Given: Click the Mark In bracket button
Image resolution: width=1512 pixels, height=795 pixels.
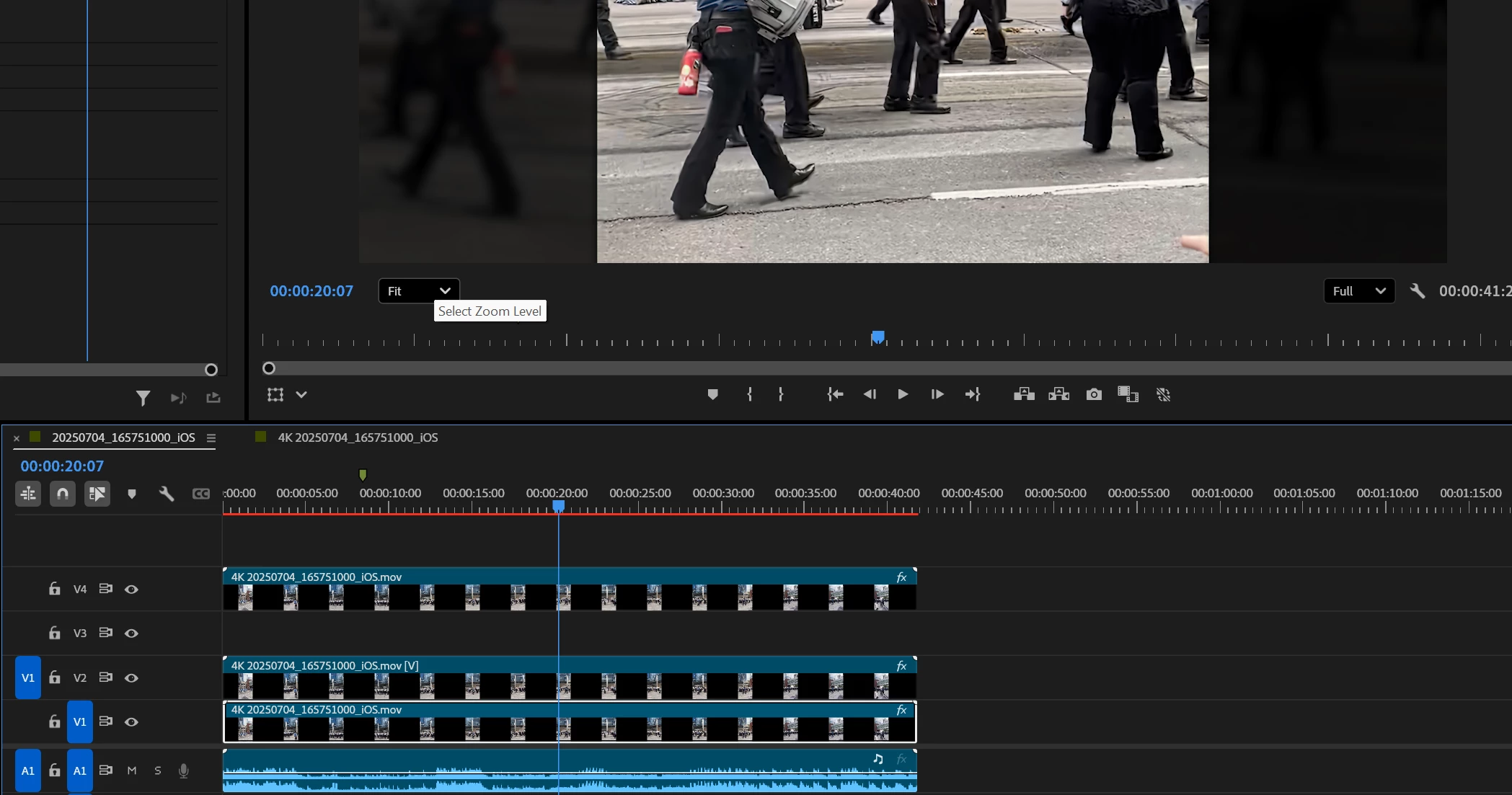Looking at the screenshot, I should (750, 394).
